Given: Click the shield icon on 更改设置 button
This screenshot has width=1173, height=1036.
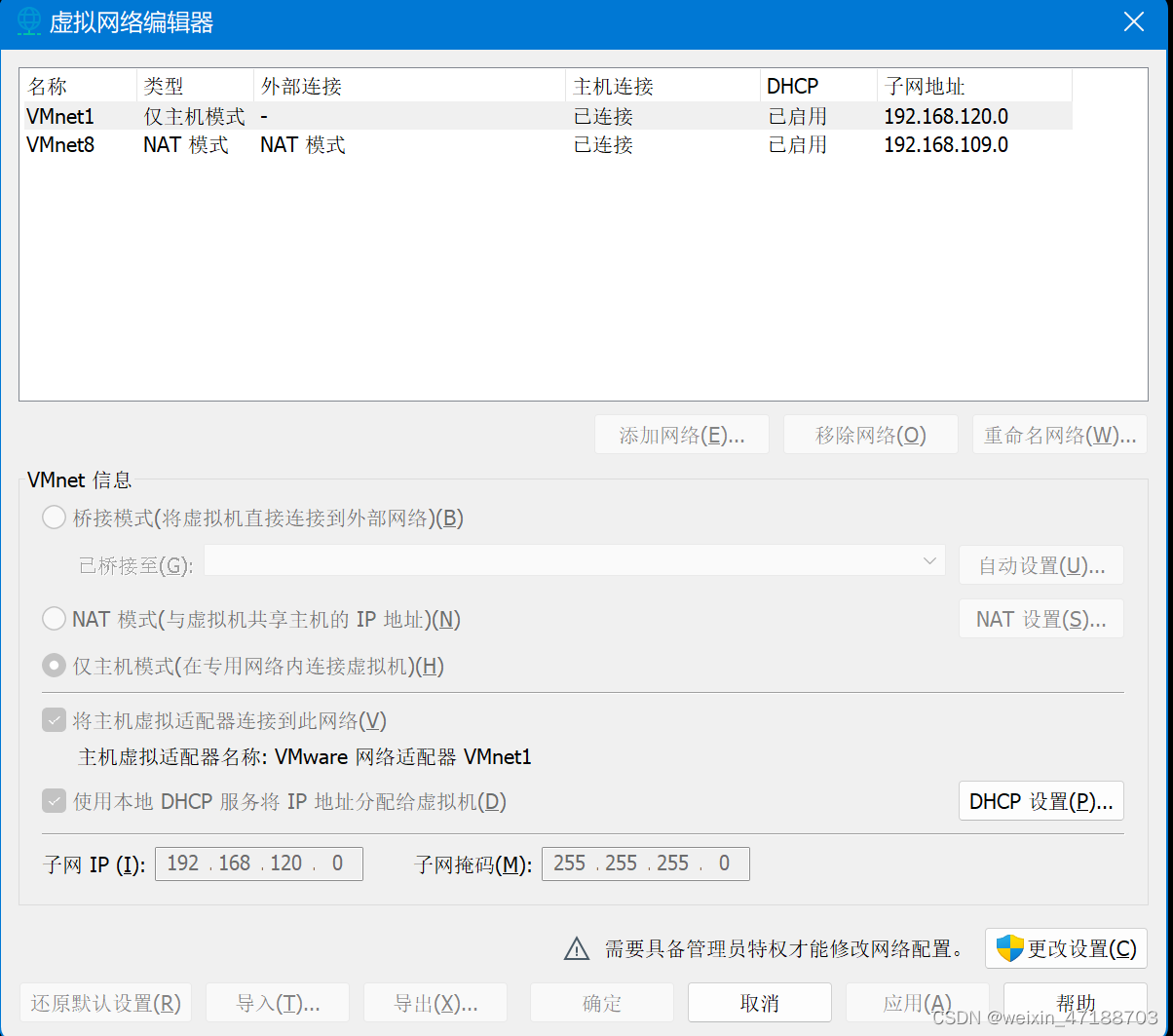Looking at the screenshot, I should point(1009,948).
